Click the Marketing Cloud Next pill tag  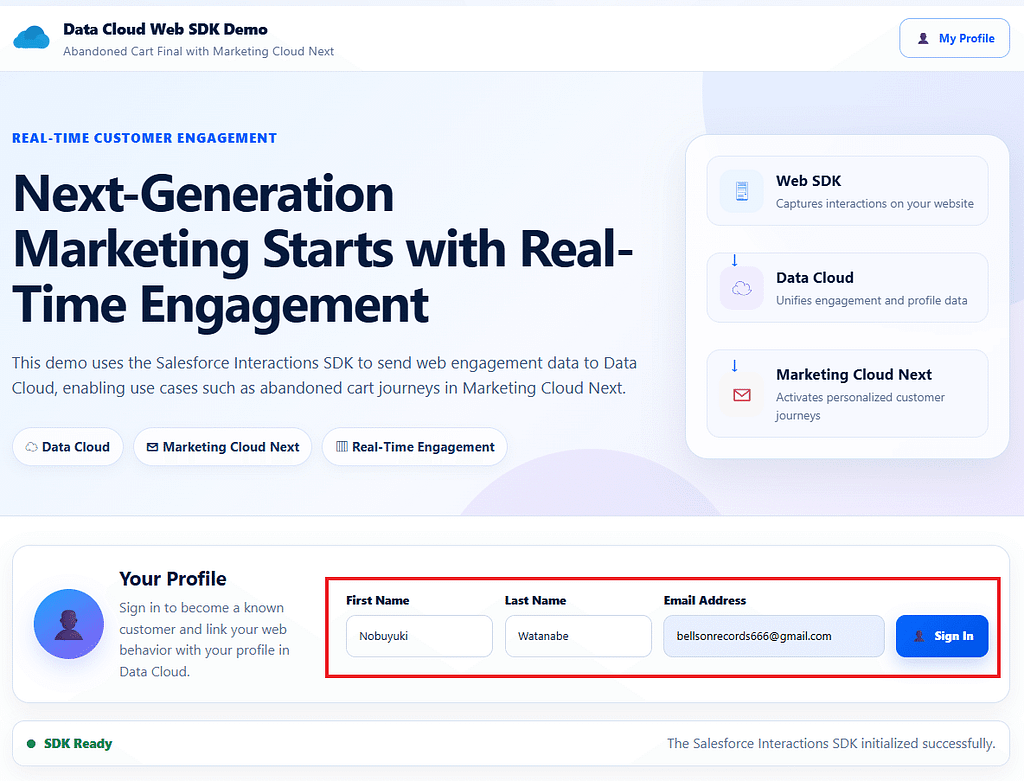(223, 447)
